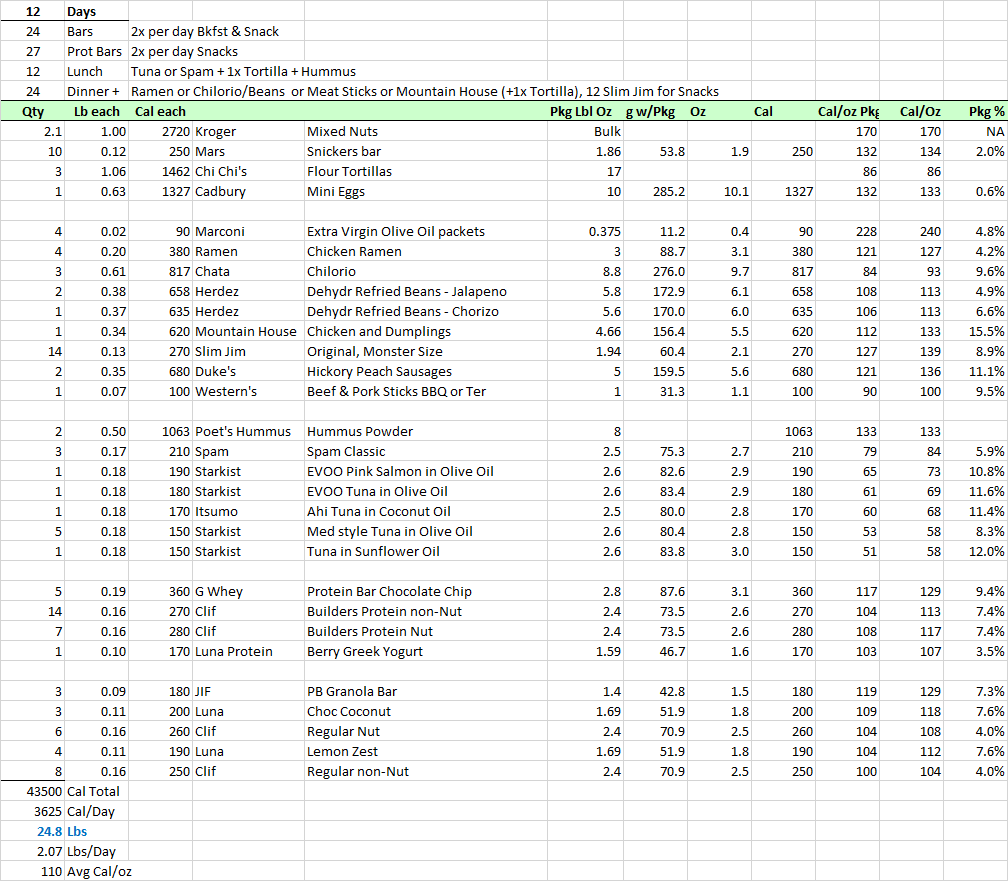Click the 'Mixed Nuts' item cell

point(342,131)
